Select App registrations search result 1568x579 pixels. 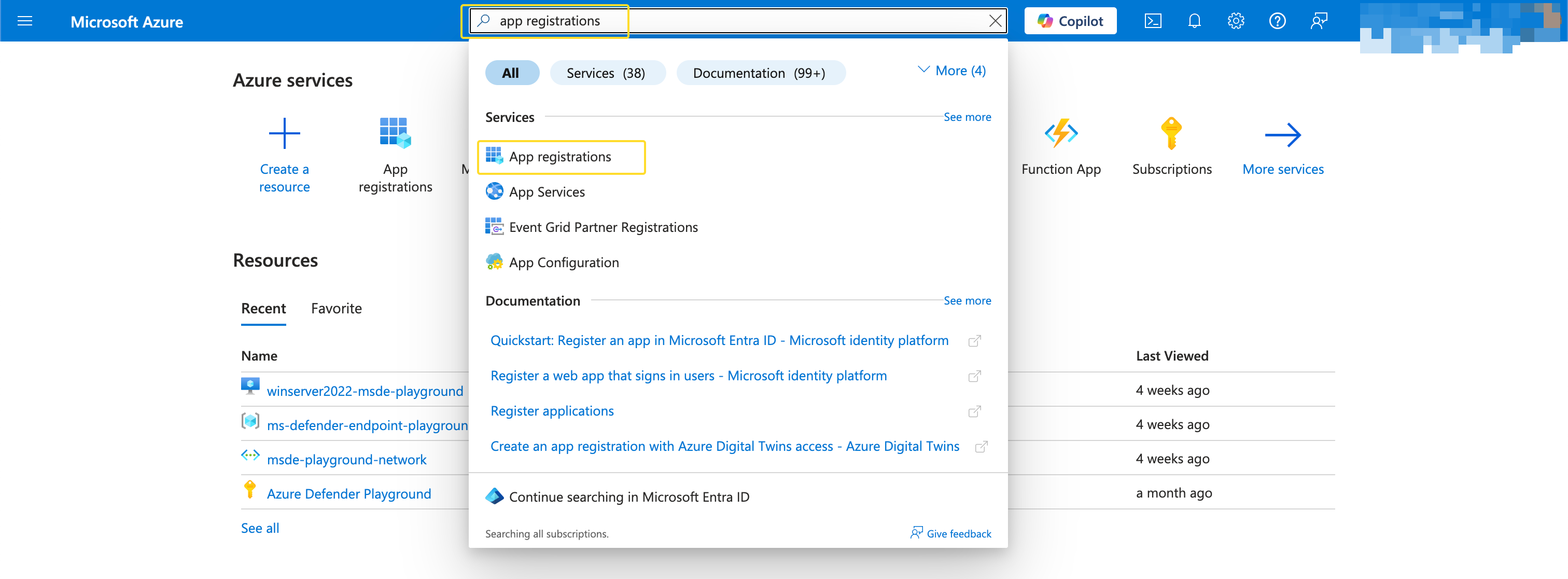click(561, 157)
